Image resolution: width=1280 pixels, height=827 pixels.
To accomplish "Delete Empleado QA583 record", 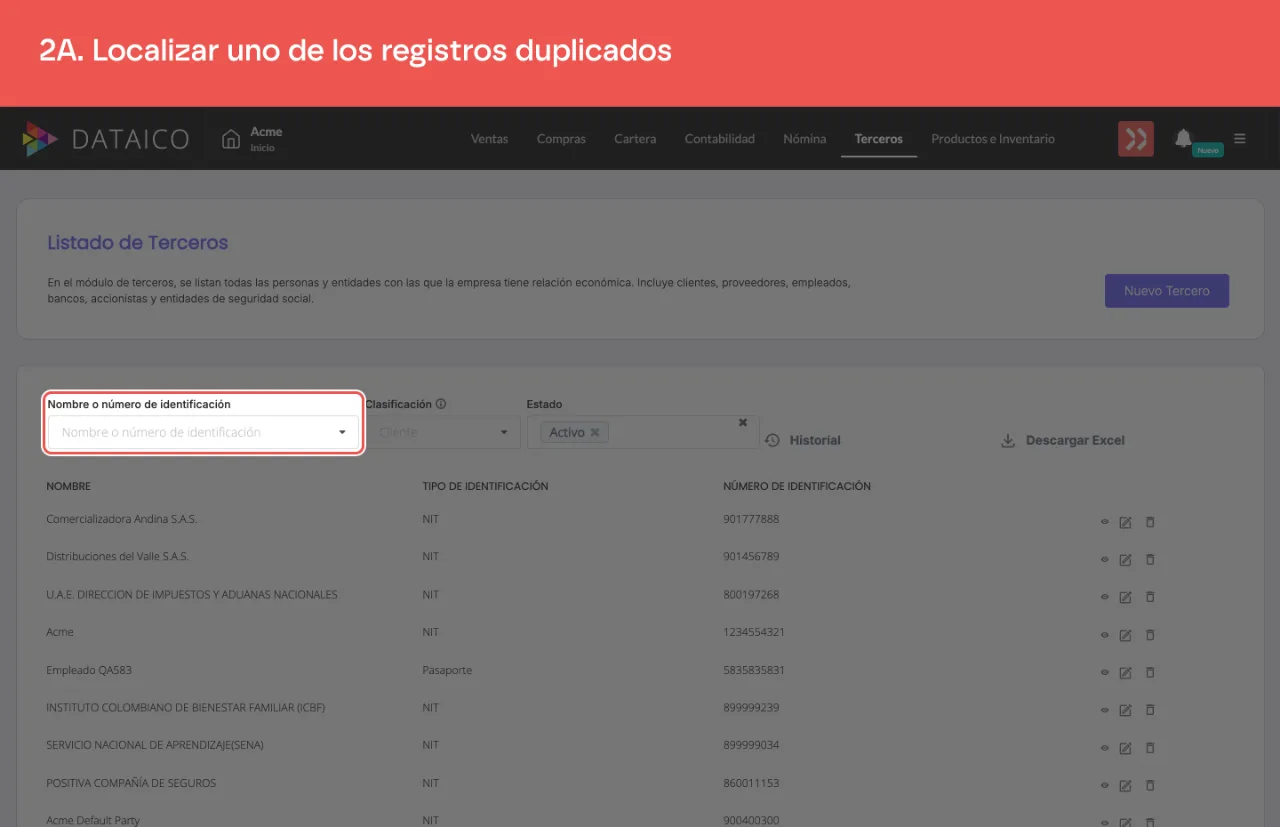I will (1150, 672).
